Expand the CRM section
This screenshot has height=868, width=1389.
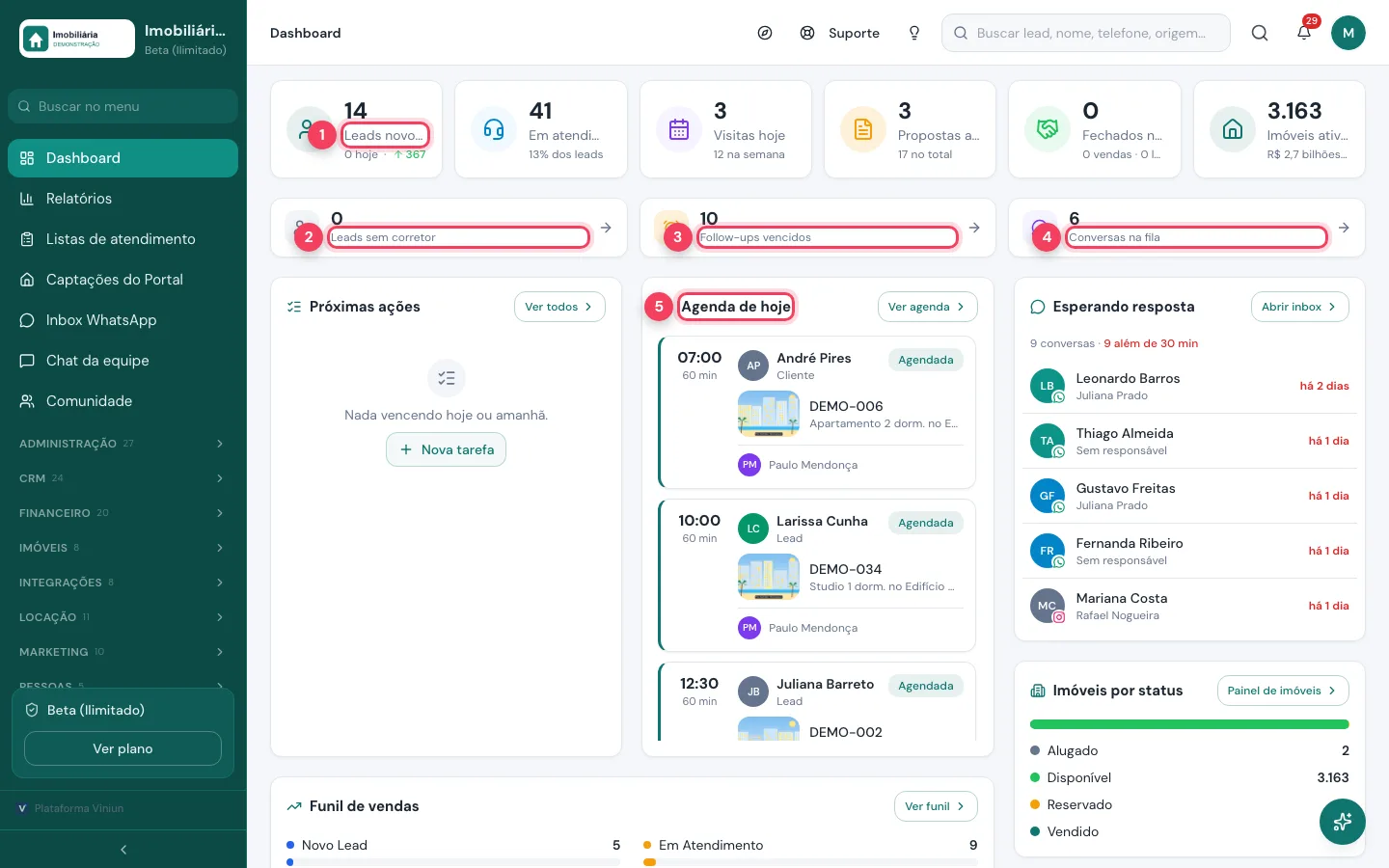click(x=123, y=478)
